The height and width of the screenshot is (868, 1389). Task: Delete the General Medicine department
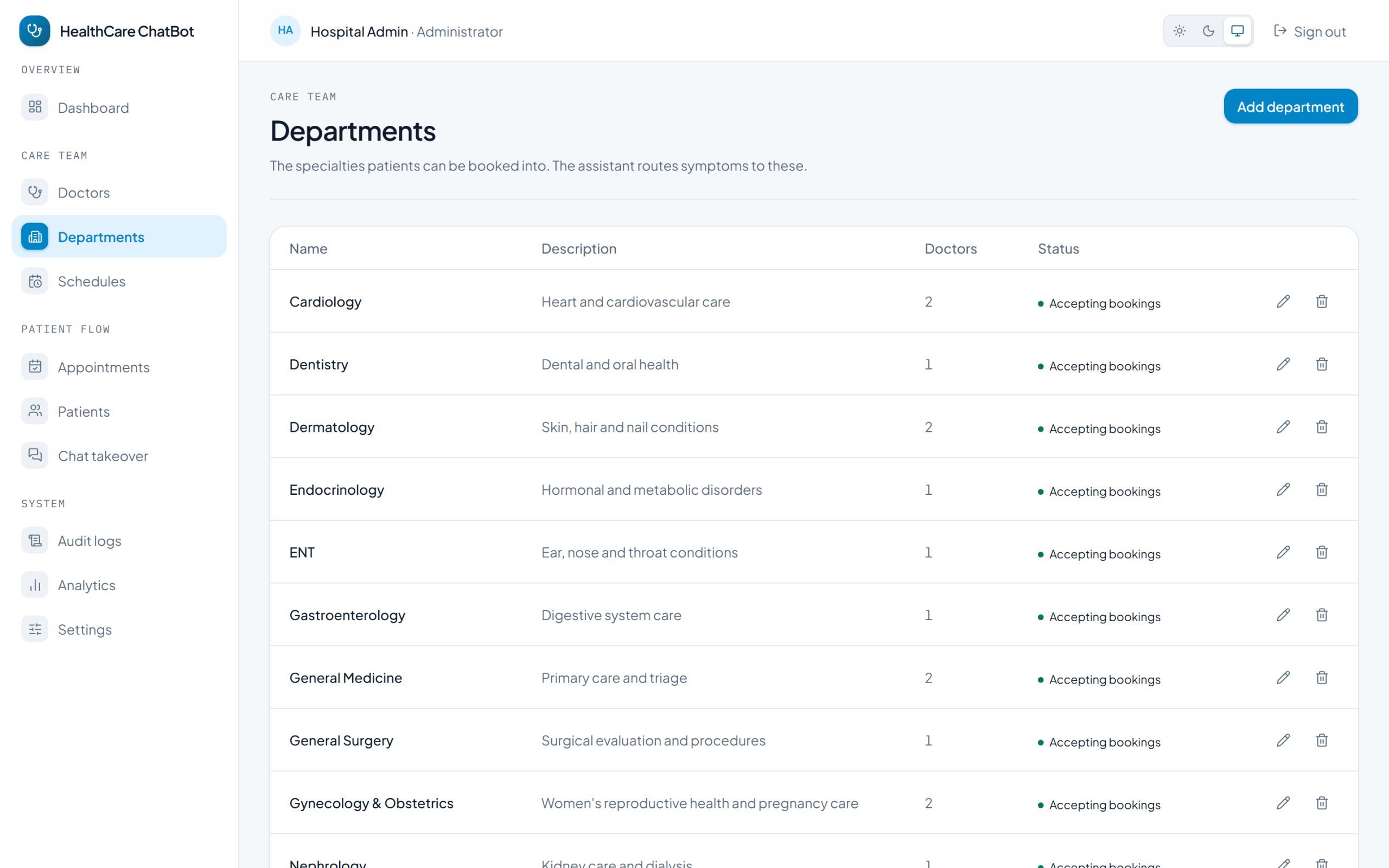click(x=1321, y=678)
